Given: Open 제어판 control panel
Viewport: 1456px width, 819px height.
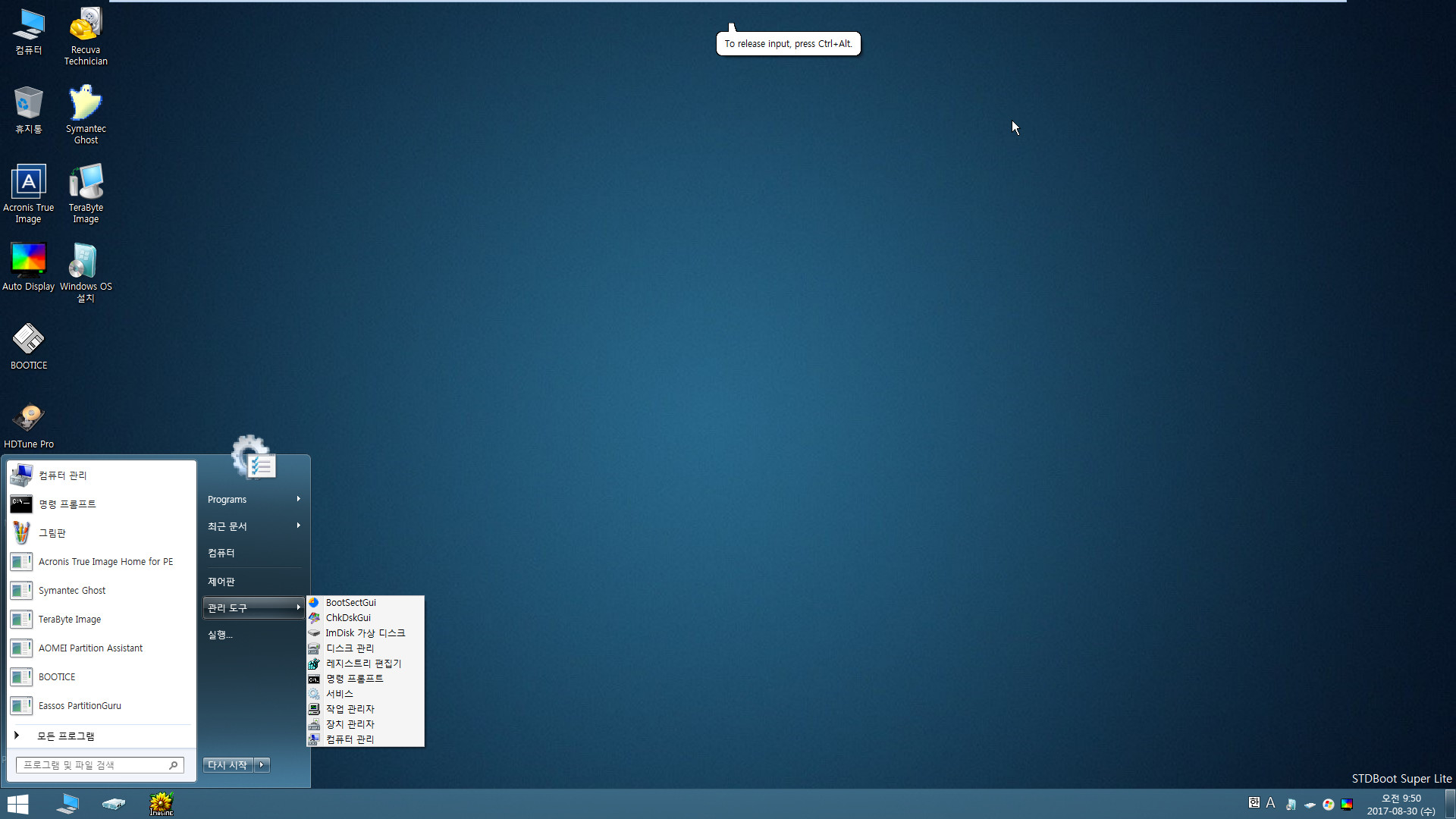Looking at the screenshot, I should coord(253,582).
